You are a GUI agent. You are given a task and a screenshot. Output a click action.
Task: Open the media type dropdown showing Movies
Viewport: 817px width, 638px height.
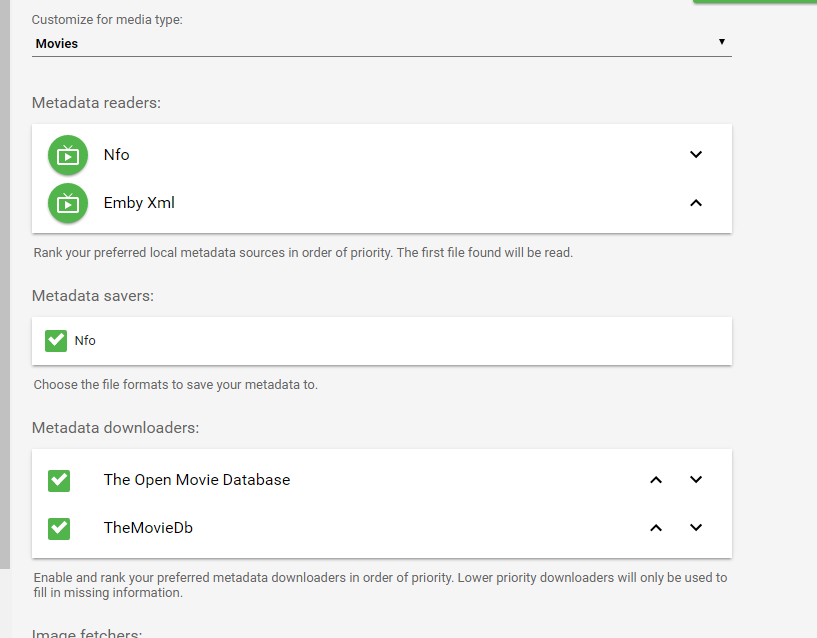(x=380, y=44)
